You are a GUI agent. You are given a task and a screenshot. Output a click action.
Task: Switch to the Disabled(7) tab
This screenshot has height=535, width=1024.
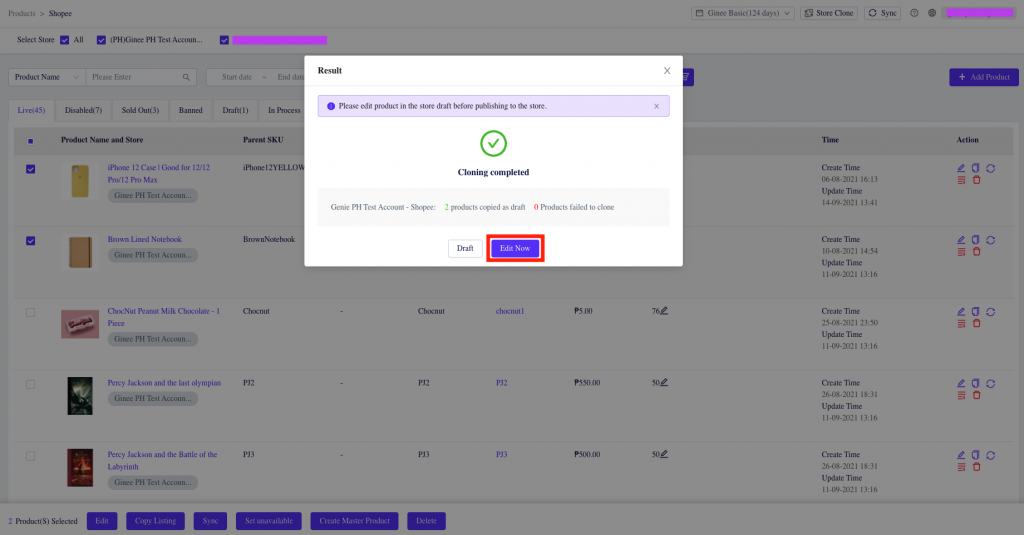pyautogui.click(x=84, y=110)
